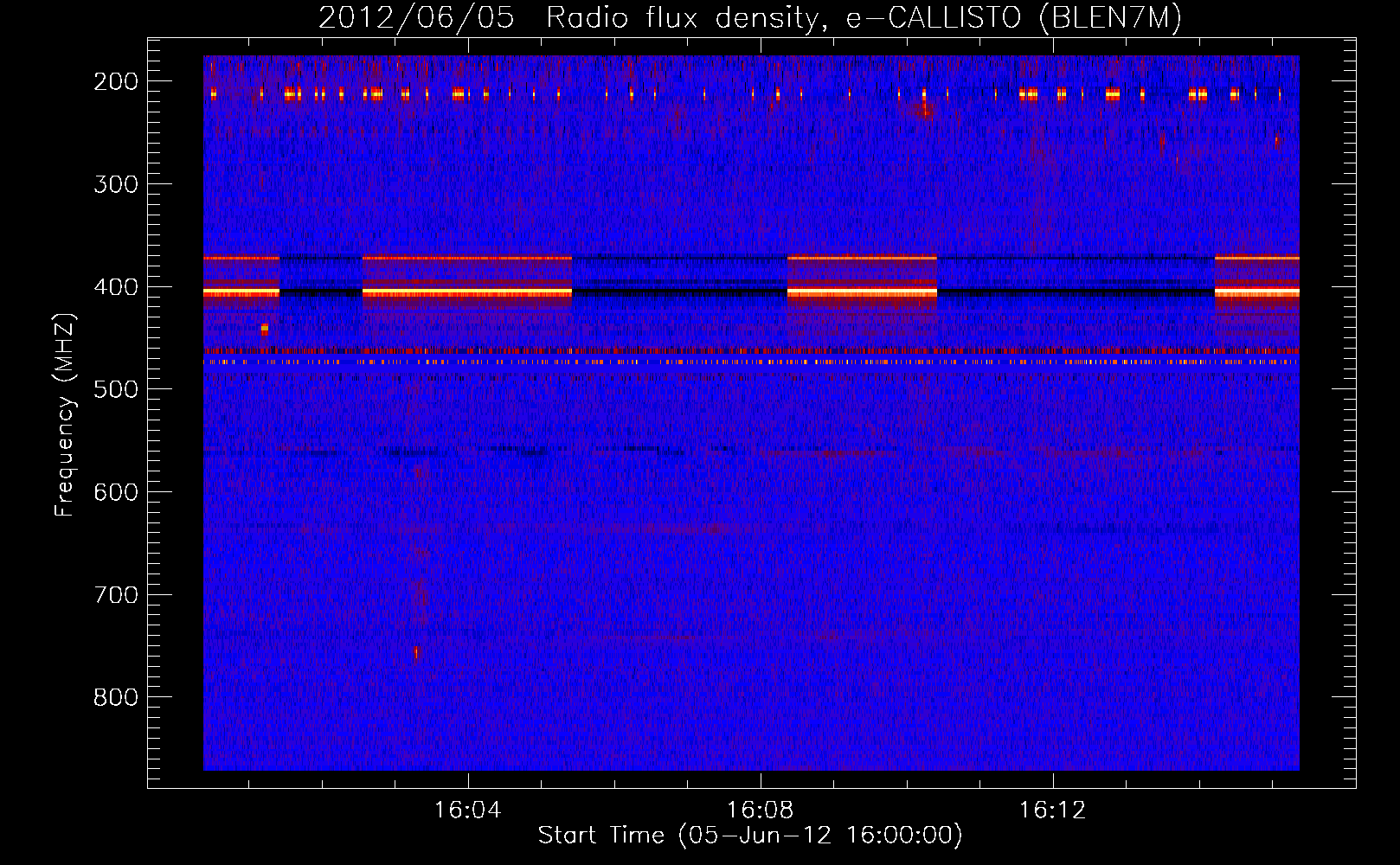Click the Frequency (MHZ) axis label
This screenshot has width=1400, height=865.
[x=65, y=414]
